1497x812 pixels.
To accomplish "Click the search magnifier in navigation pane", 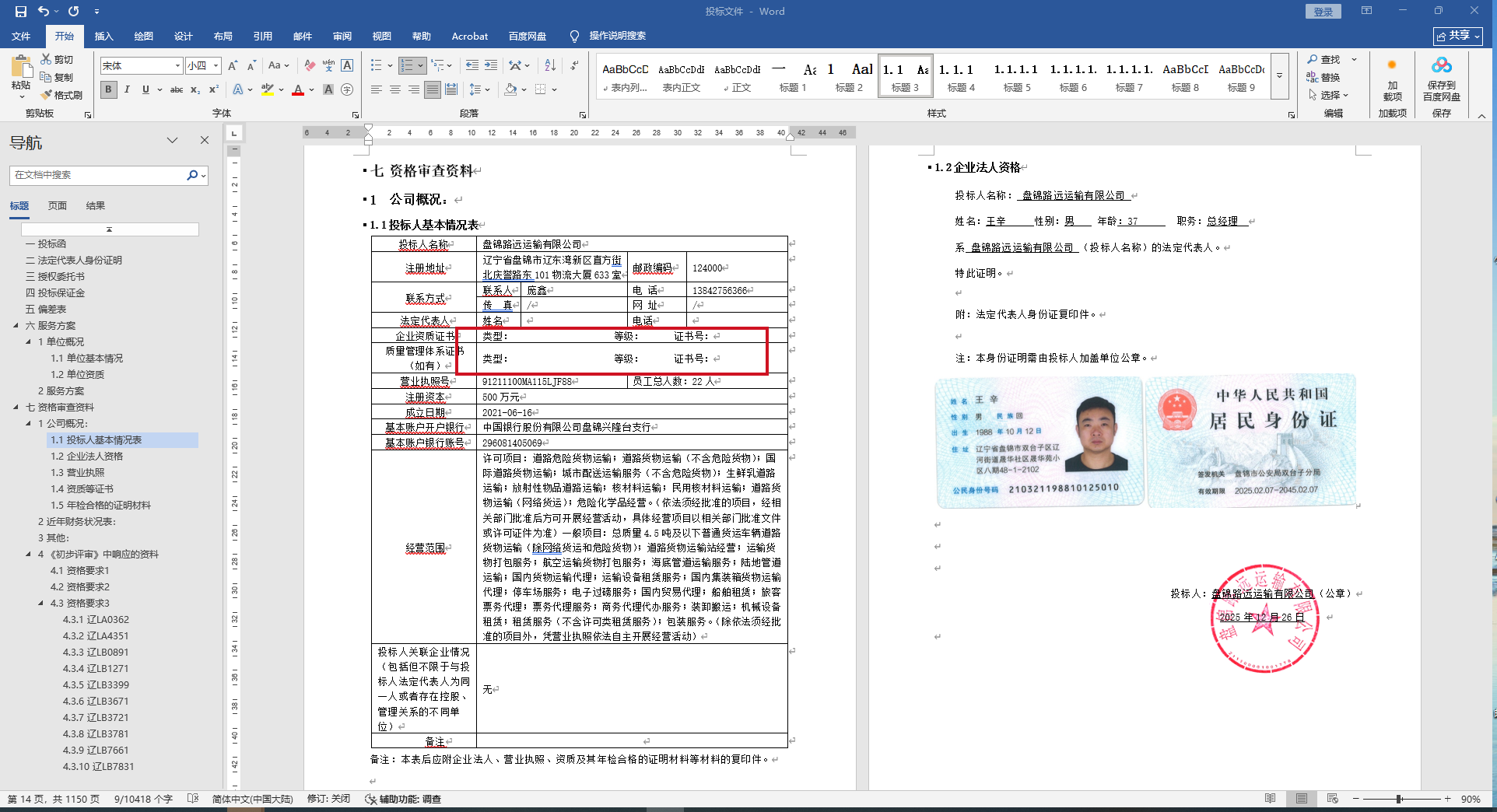I will point(192,175).
